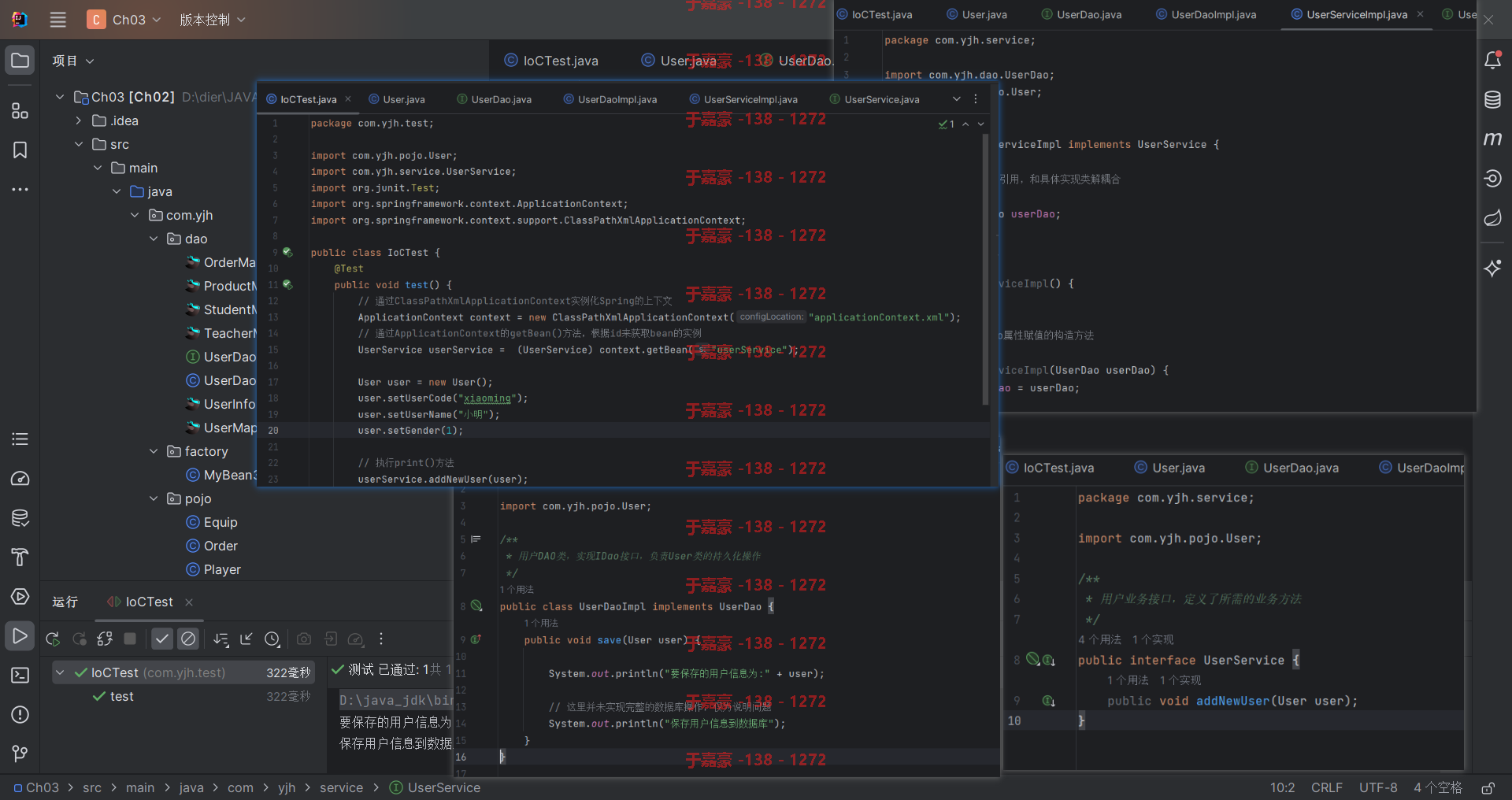Open the 项目 view dropdown
Image resolution: width=1512 pixels, height=800 pixels.
click(x=73, y=61)
